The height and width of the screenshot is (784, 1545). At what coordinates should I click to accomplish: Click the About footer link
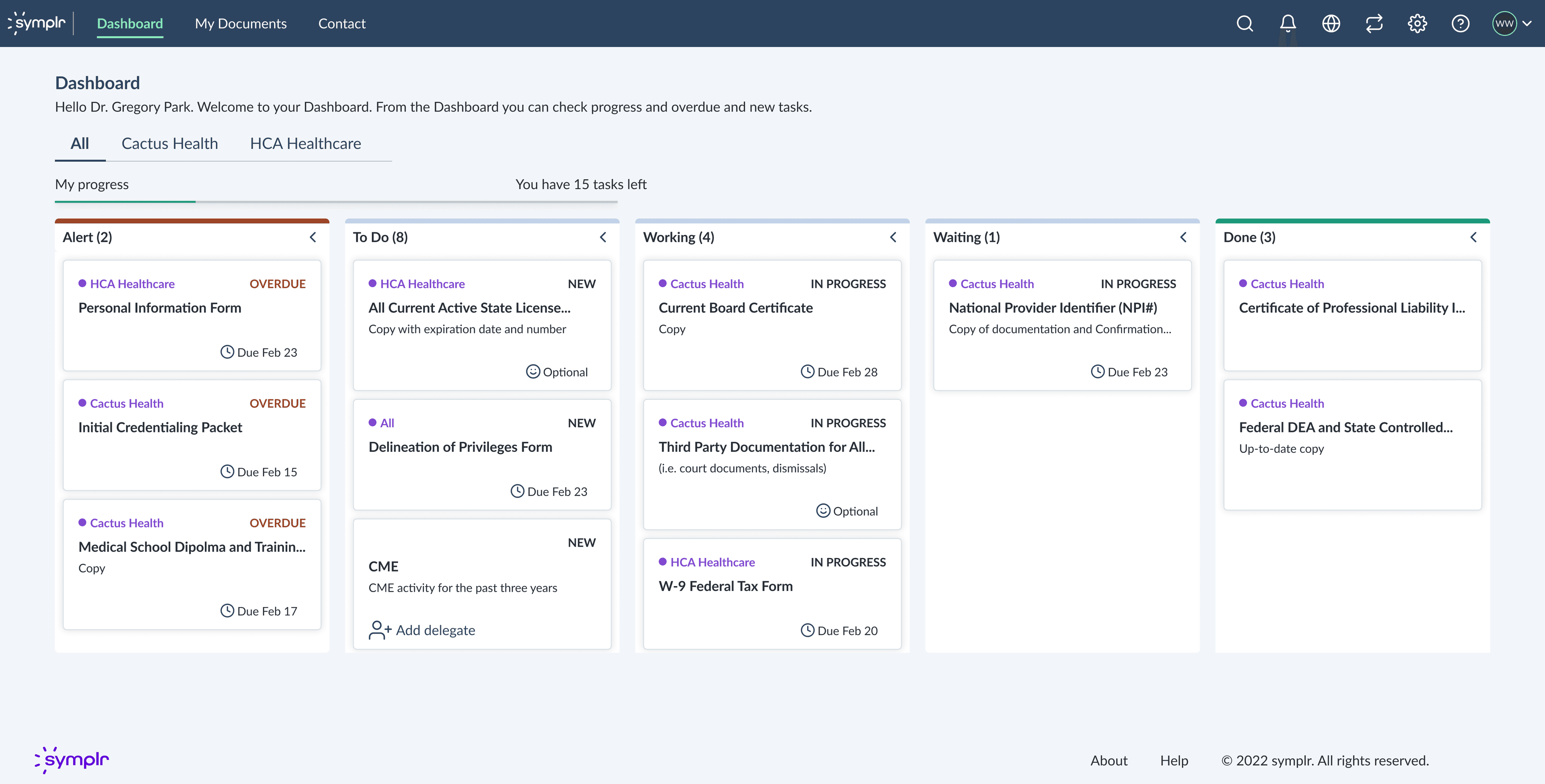point(1108,761)
